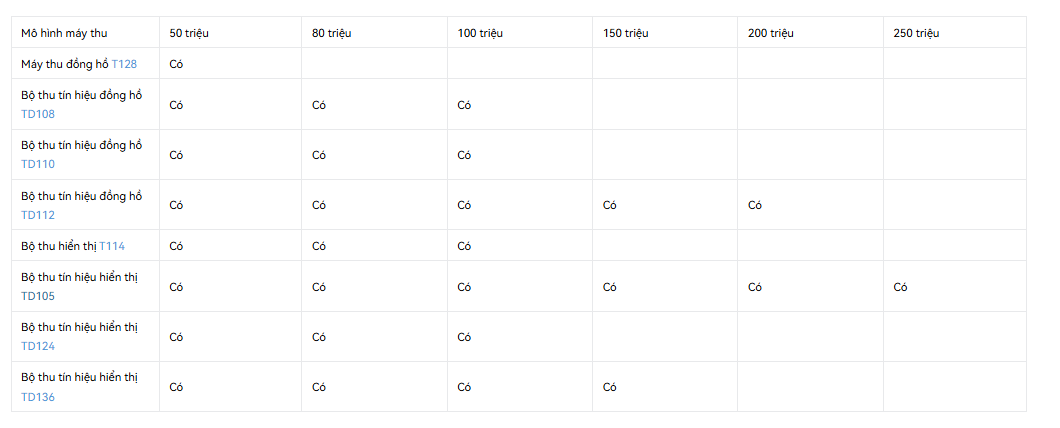Select the "50 triệu" column header
Viewport: 1060px width, 428px height.
[x=189, y=33]
